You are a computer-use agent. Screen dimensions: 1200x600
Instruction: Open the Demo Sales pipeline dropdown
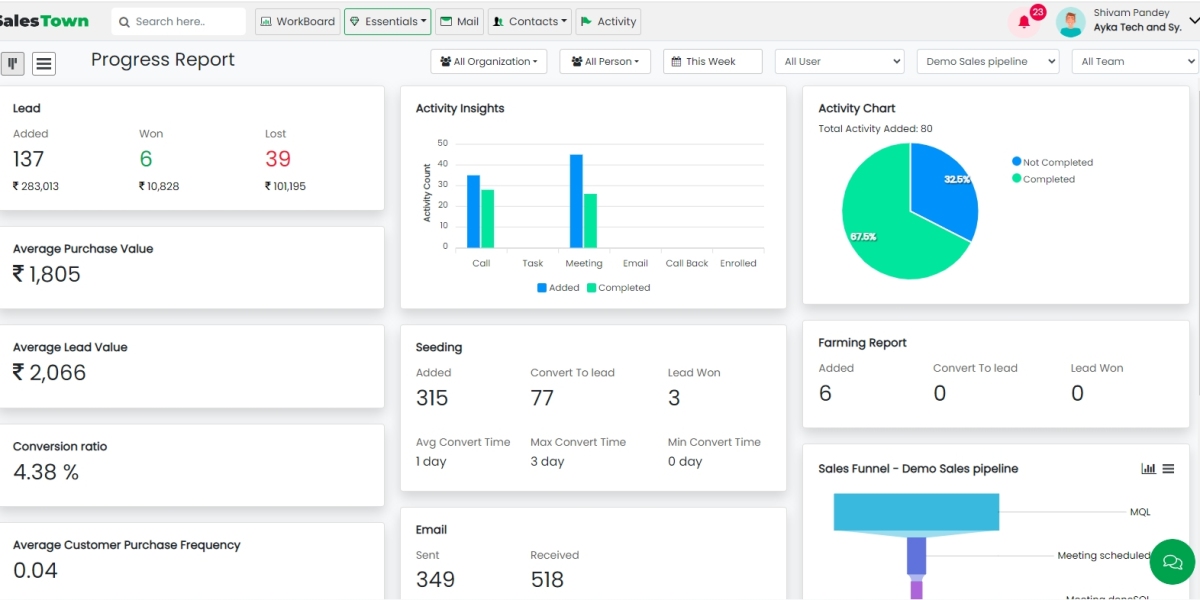987,62
